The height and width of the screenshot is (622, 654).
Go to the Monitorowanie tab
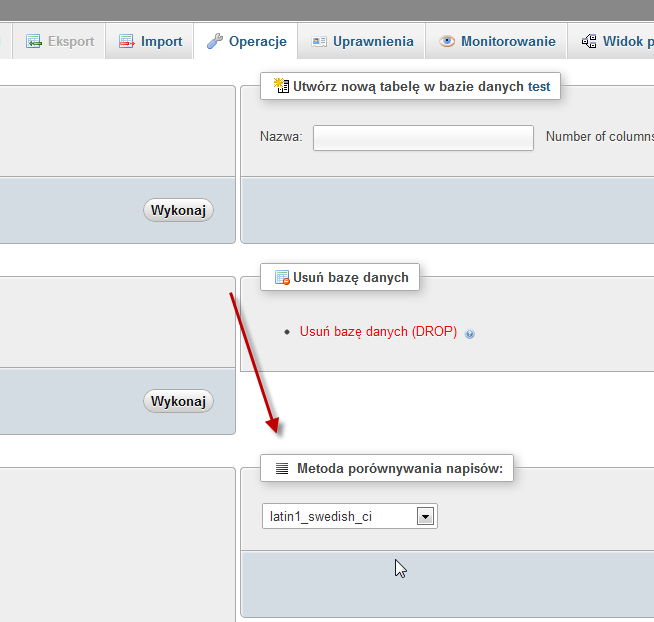507,42
